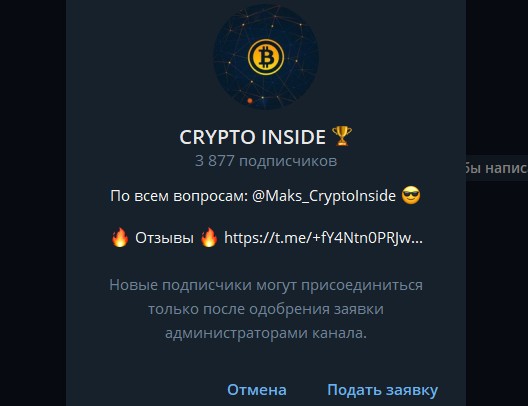Click the Подать заявку button
Screen dimensions: 528x406
pyautogui.click(x=383, y=390)
